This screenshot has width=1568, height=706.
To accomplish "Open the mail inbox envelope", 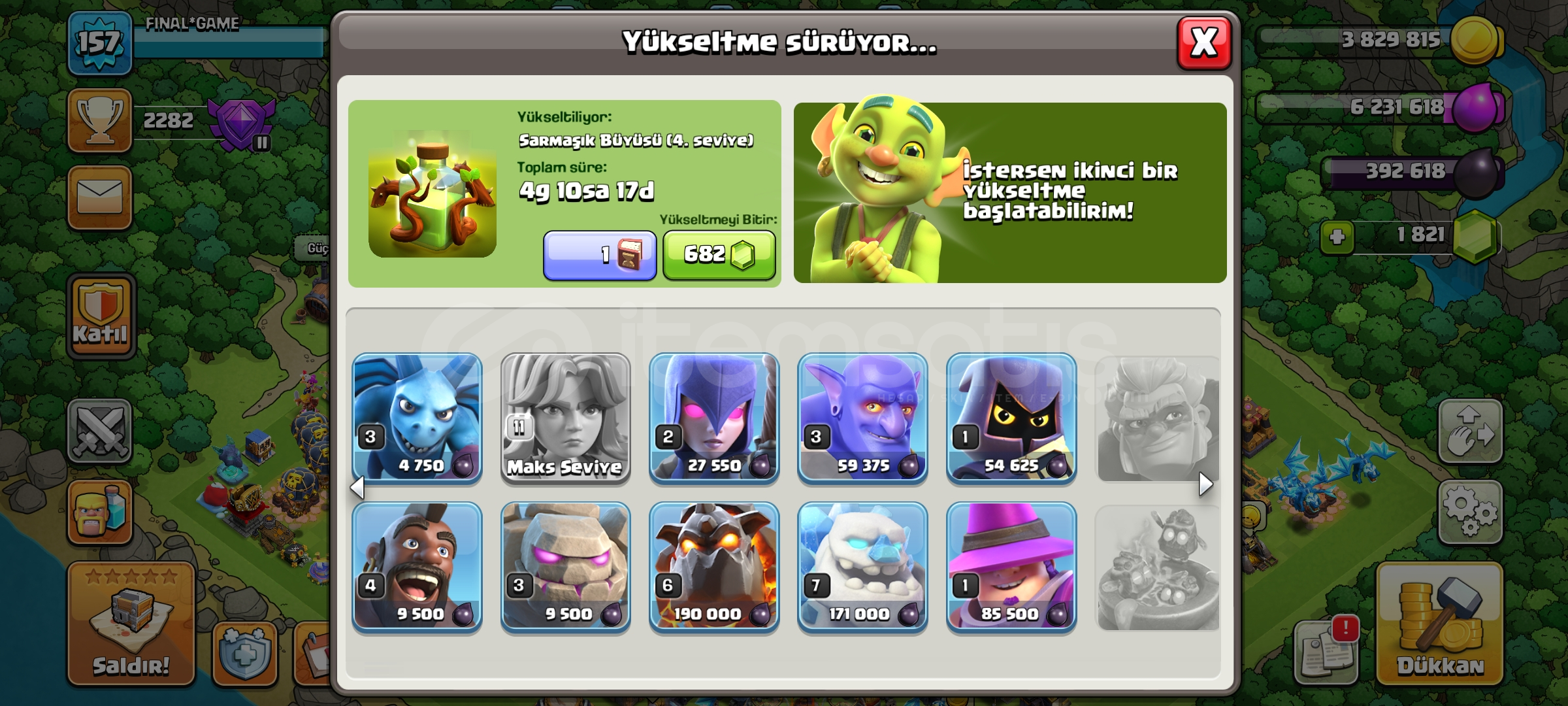I will (x=100, y=197).
